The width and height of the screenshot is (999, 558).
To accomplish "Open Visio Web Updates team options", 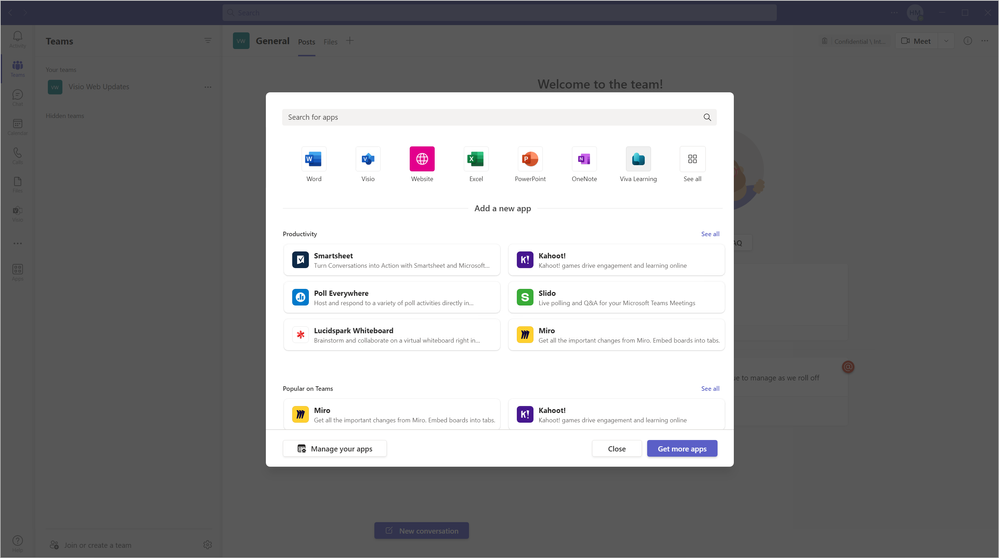I will click(x=208, y=87).
